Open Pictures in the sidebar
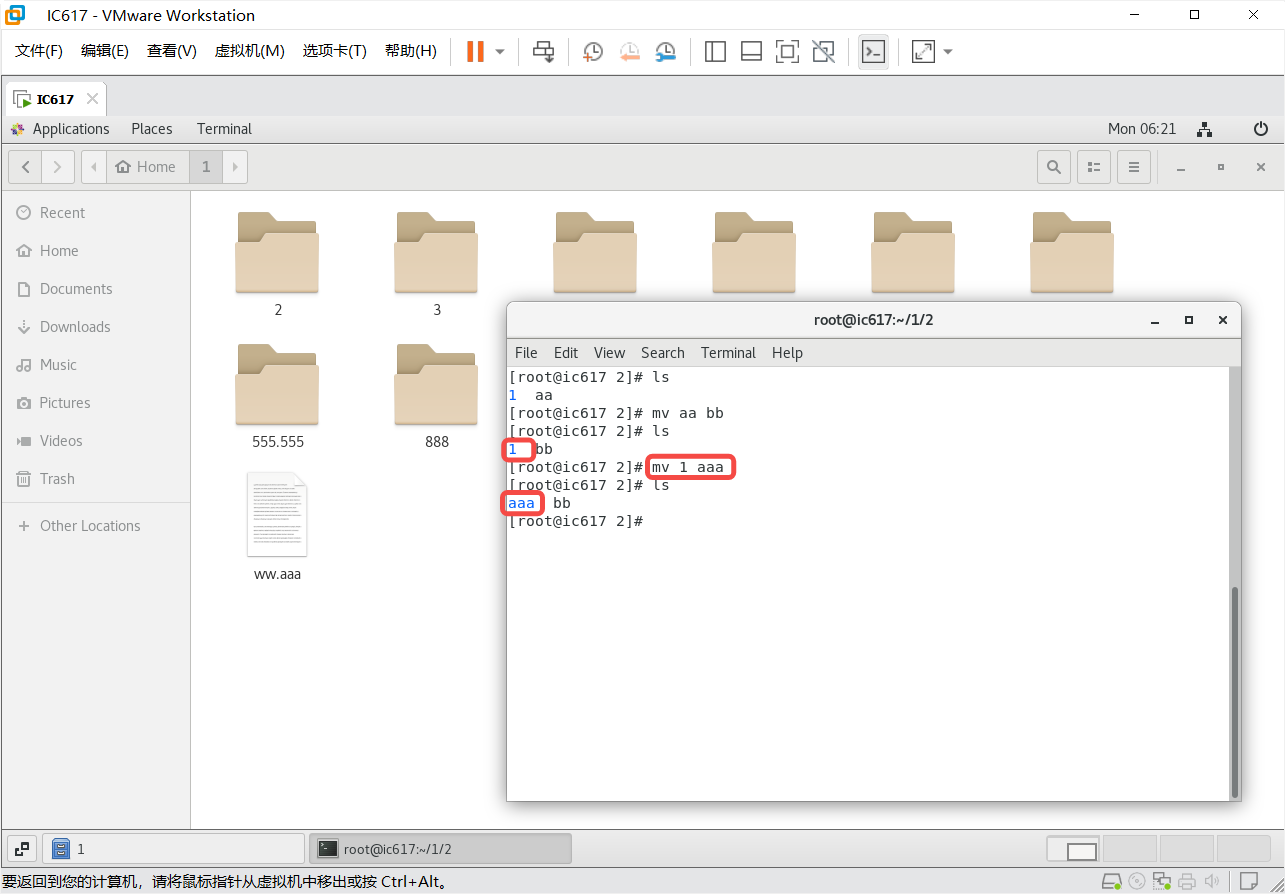The image size is (1285, 894). click(x=95, y=403)
